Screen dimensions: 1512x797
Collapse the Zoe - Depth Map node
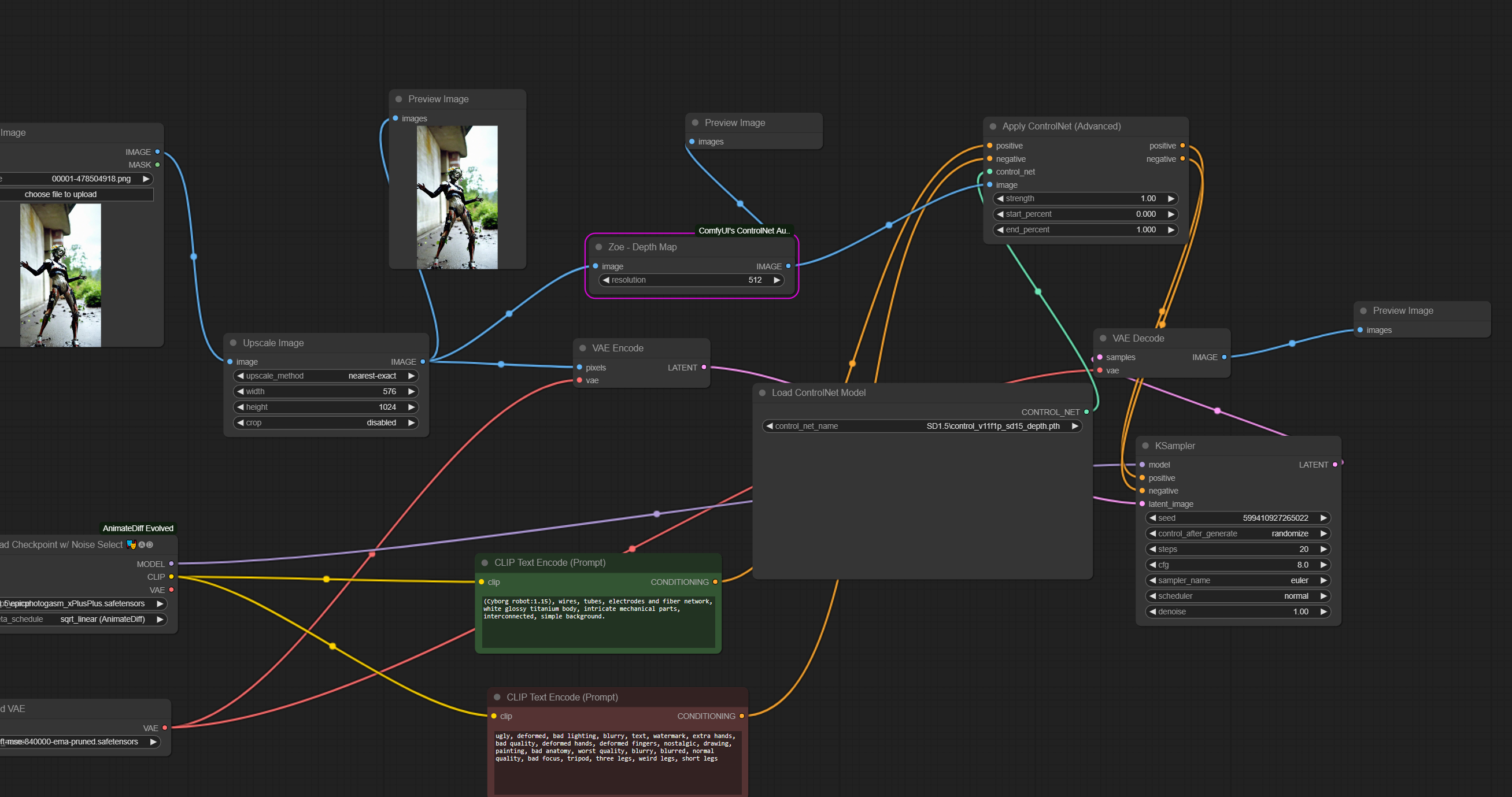click(x=598, y=247)
